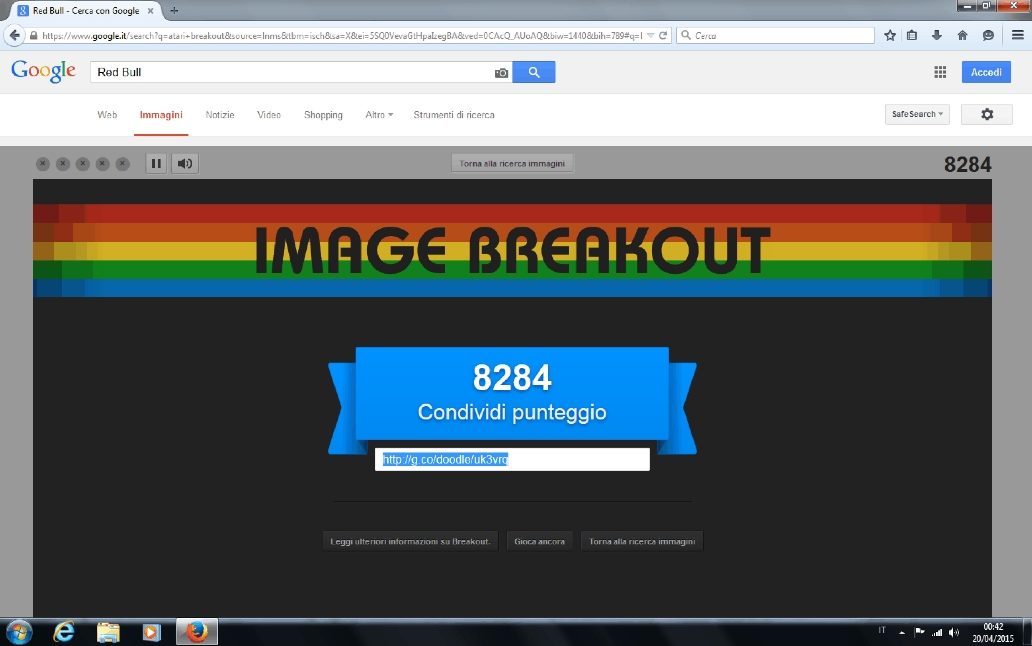Show the bookmarks list icon
The width and height of the screenshot is (1032, 646).
pos(912,36)
